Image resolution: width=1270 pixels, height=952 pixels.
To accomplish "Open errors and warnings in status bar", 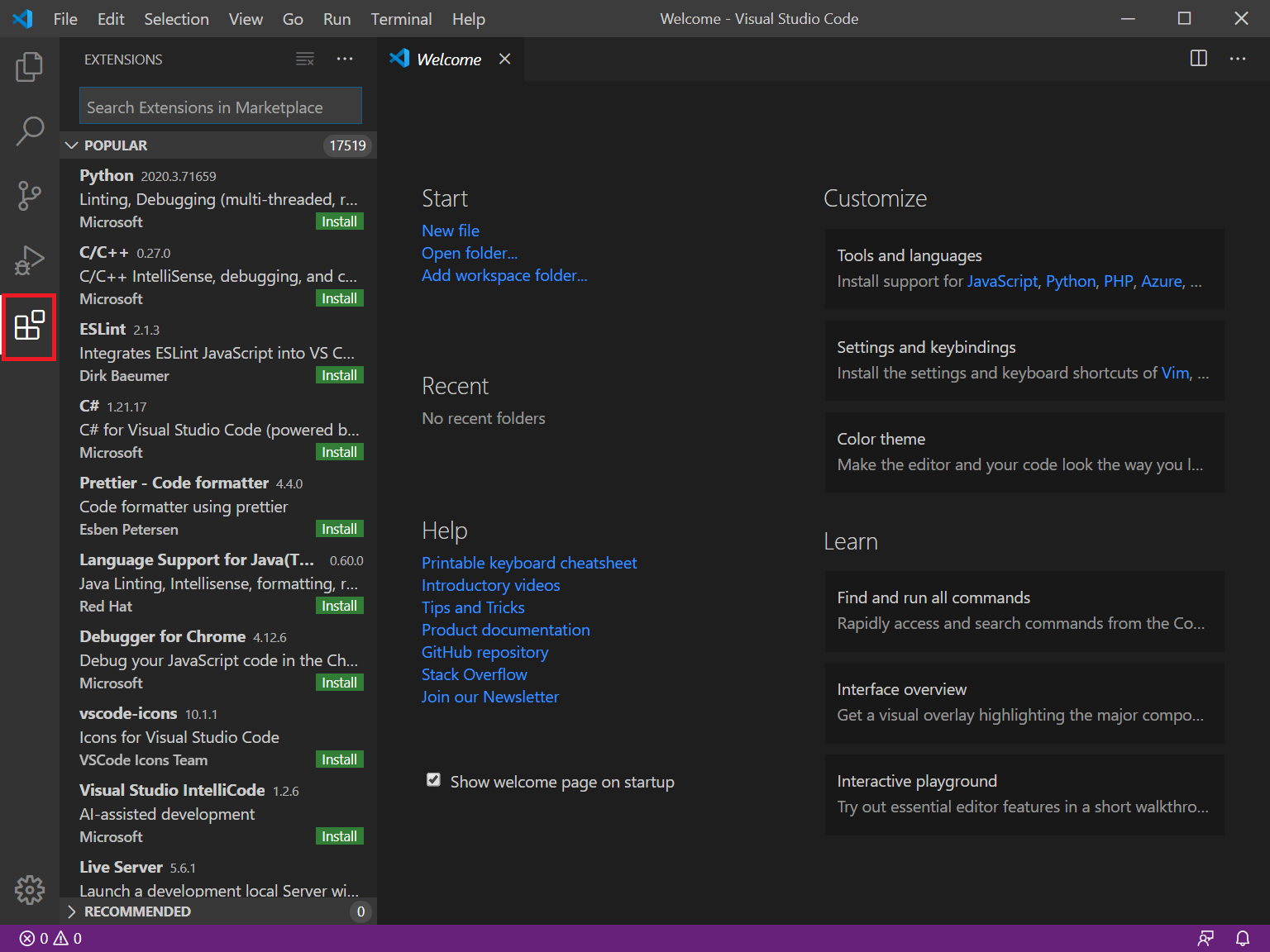I will coord(50,938).
